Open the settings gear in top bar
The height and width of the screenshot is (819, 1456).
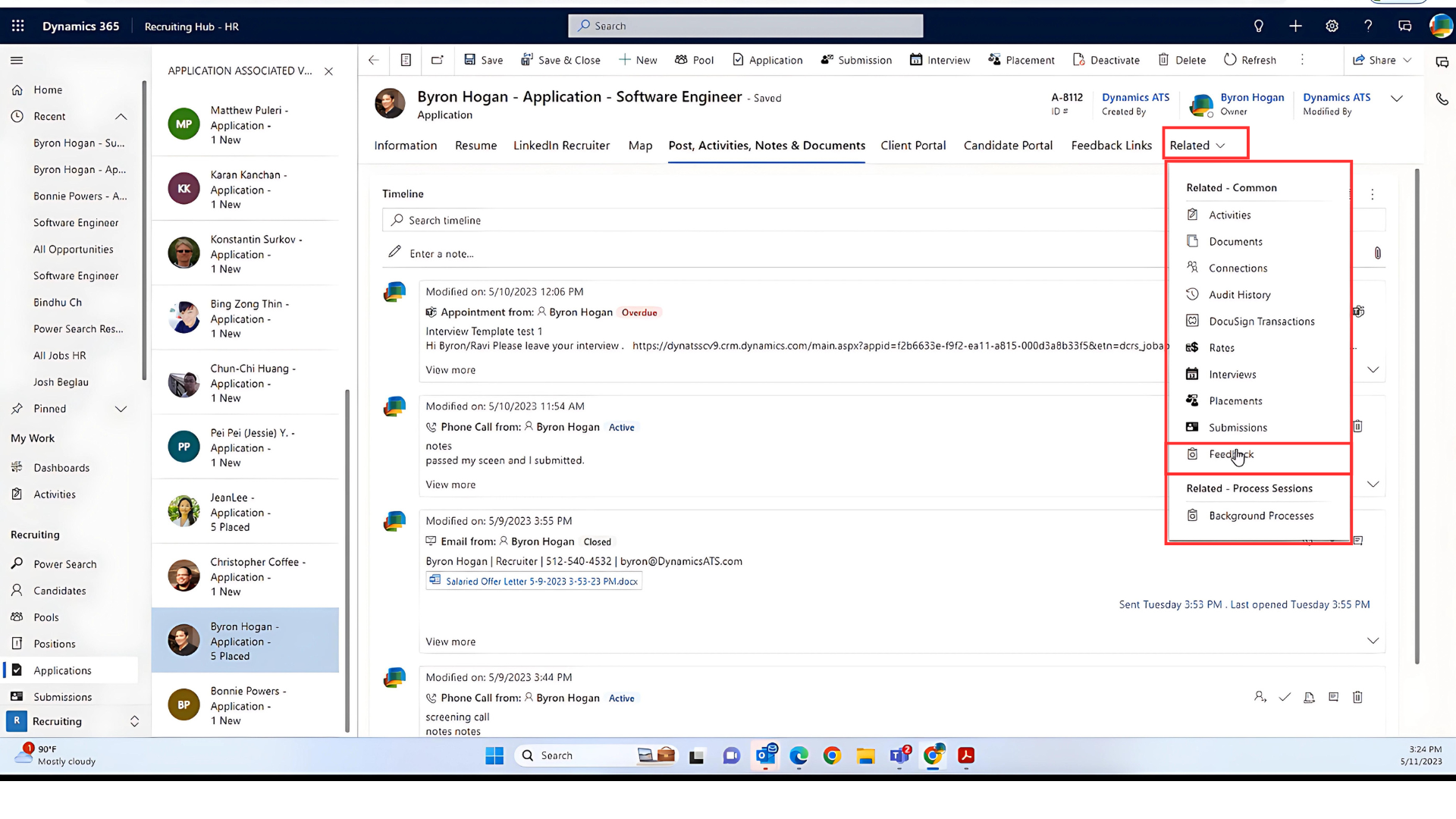click(x=1332, y=26)
